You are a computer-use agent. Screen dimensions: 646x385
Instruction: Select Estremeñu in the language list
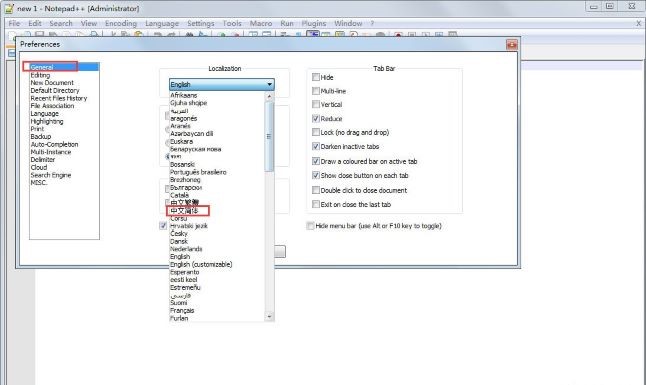(185, 287)
